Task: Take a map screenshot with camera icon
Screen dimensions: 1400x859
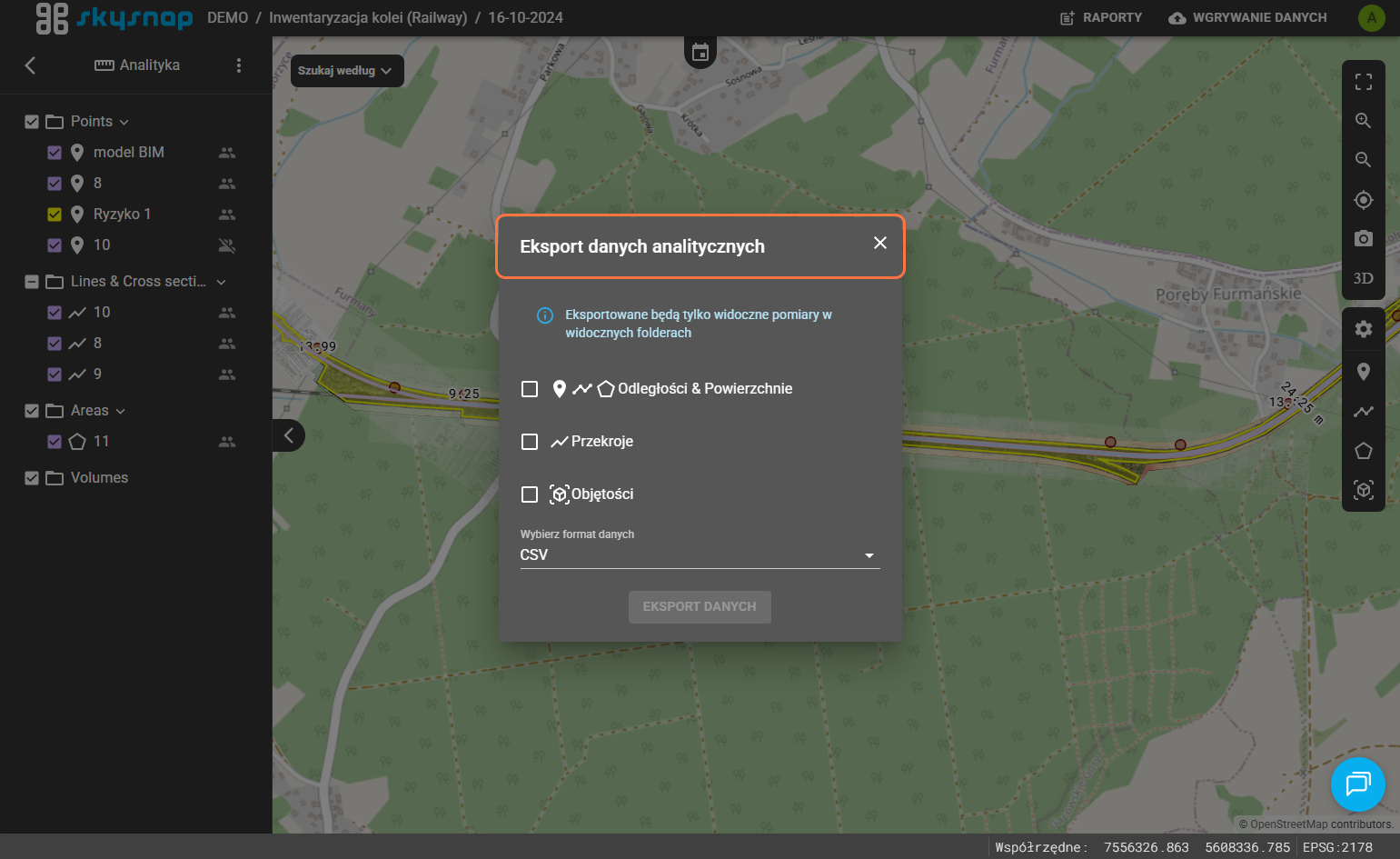Action: [x=1363, y=239]
